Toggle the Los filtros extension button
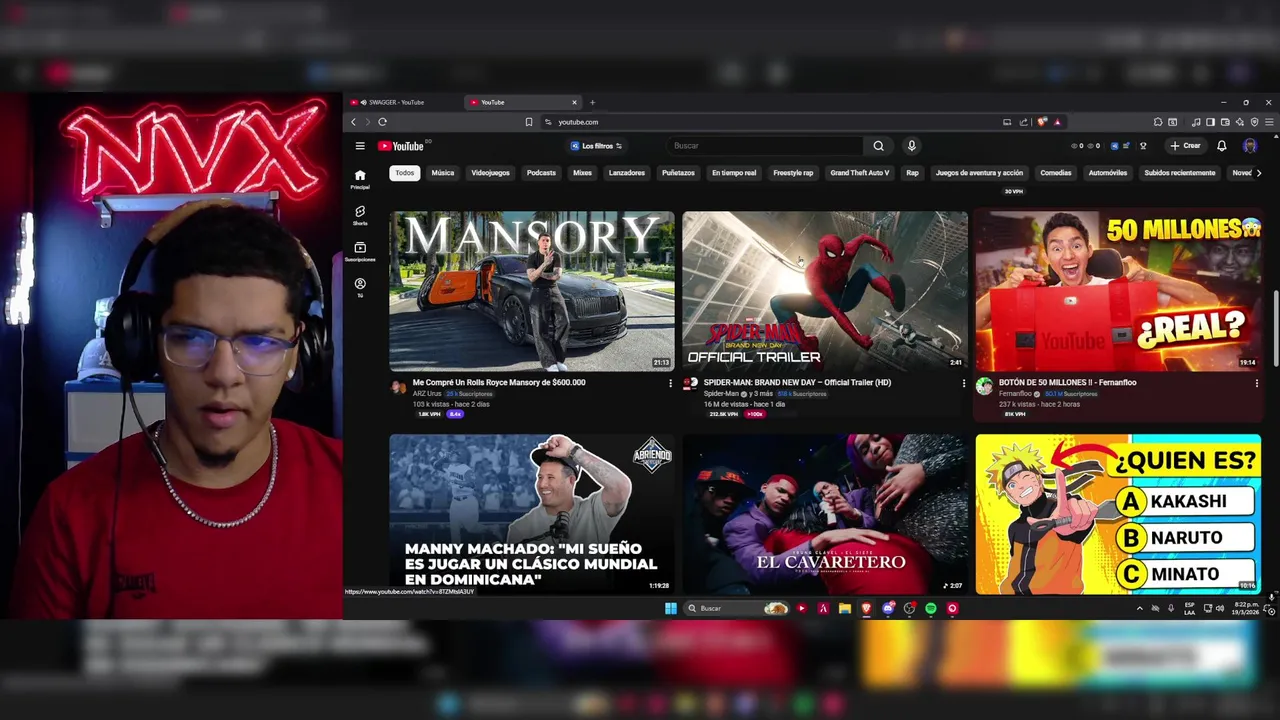Screen dimensions: 1280x720 pos(596,146)
